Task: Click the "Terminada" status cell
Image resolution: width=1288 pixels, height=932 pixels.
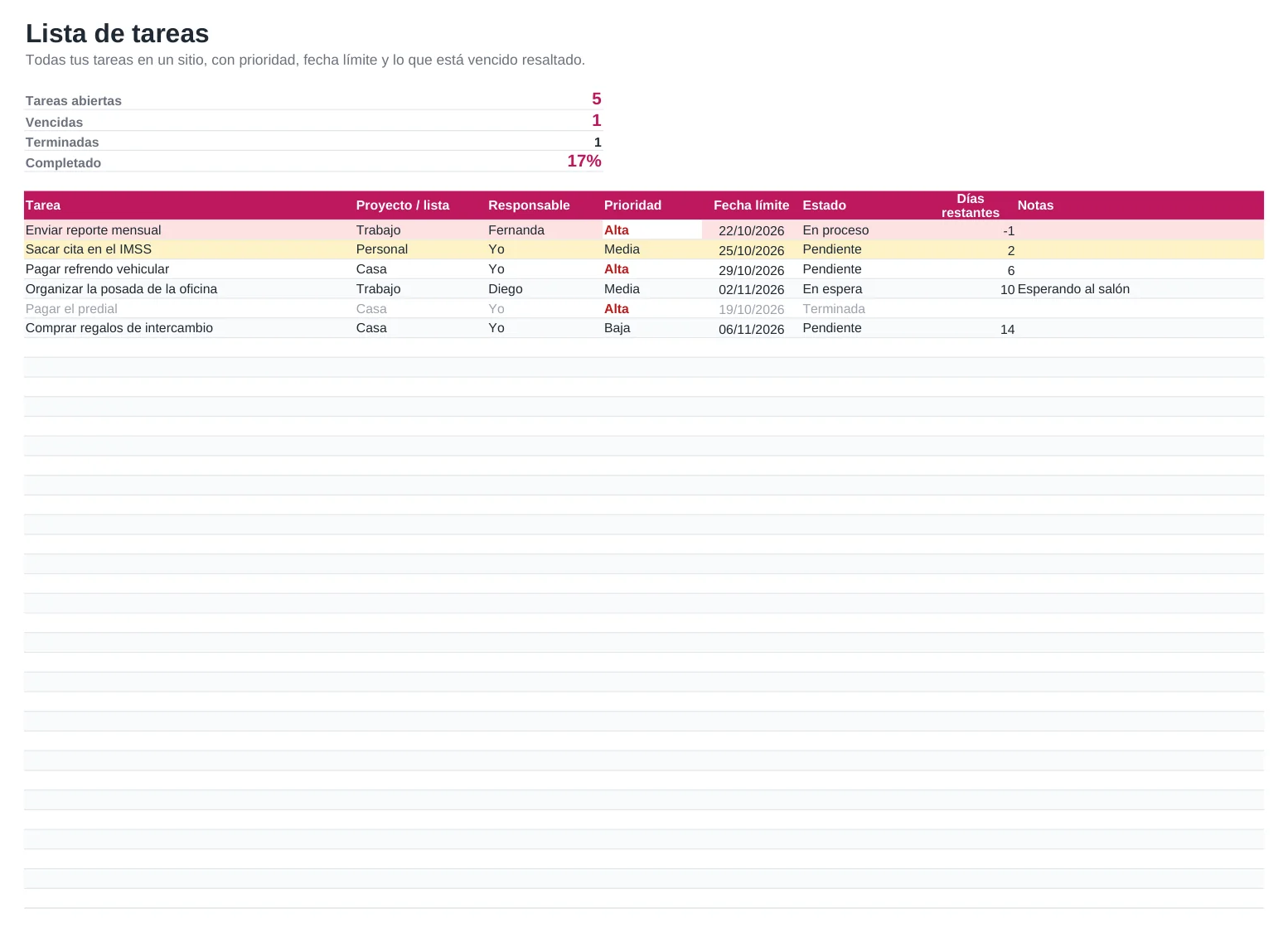Action: pyautogui.click(x=834, y=309)
